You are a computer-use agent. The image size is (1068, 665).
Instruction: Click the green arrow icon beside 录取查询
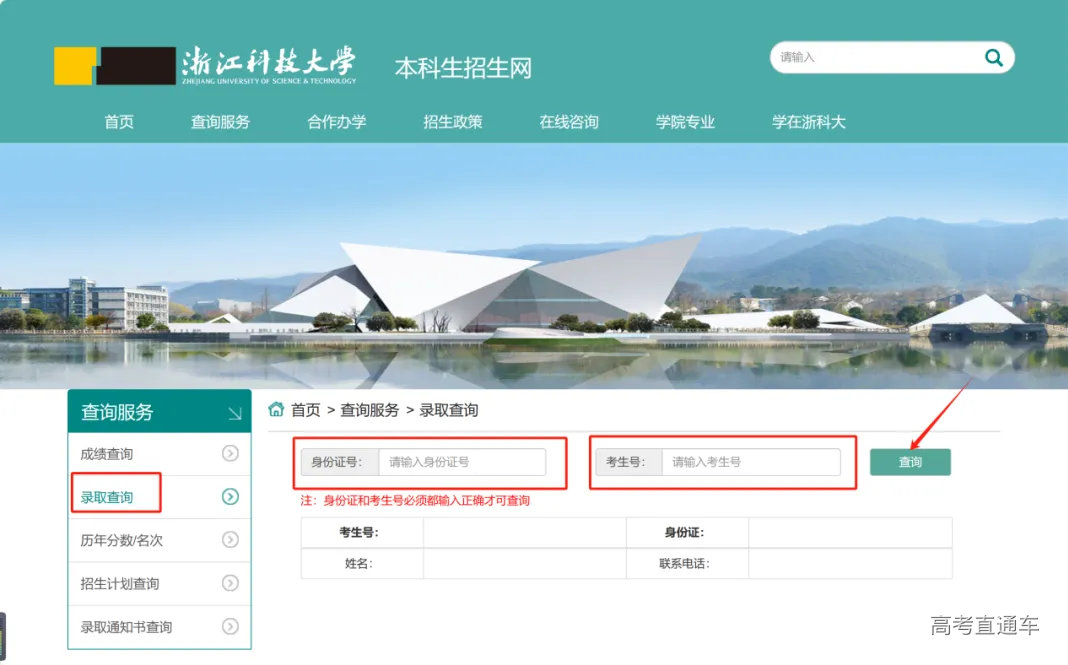(x=231, y=494)
